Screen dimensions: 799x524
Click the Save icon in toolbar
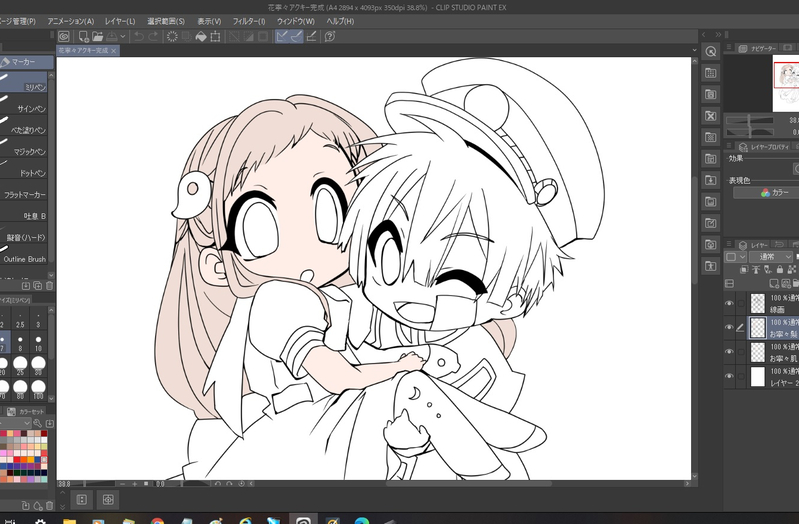click(111, 36)
